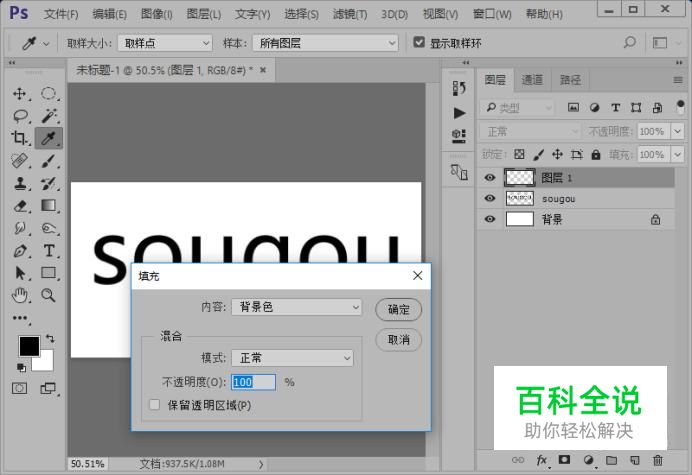The width and height of the screenshot is (692, 475).
Task: Select the Rectangle shape tool
Action: click(49, 273)
